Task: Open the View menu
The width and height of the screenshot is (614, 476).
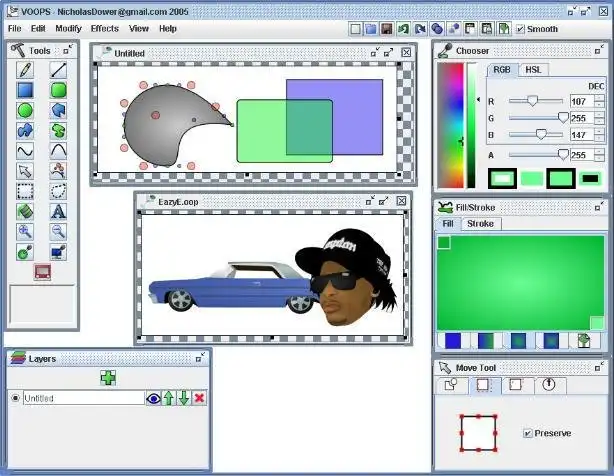Action: pos(139,29)
